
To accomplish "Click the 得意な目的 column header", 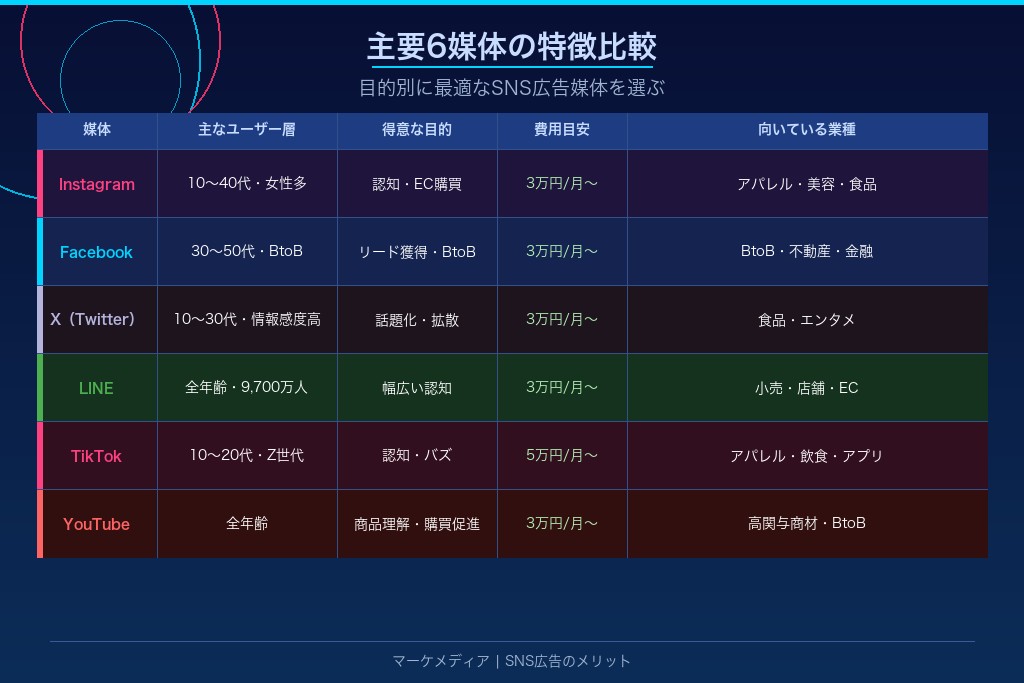I will coord(417,130).
